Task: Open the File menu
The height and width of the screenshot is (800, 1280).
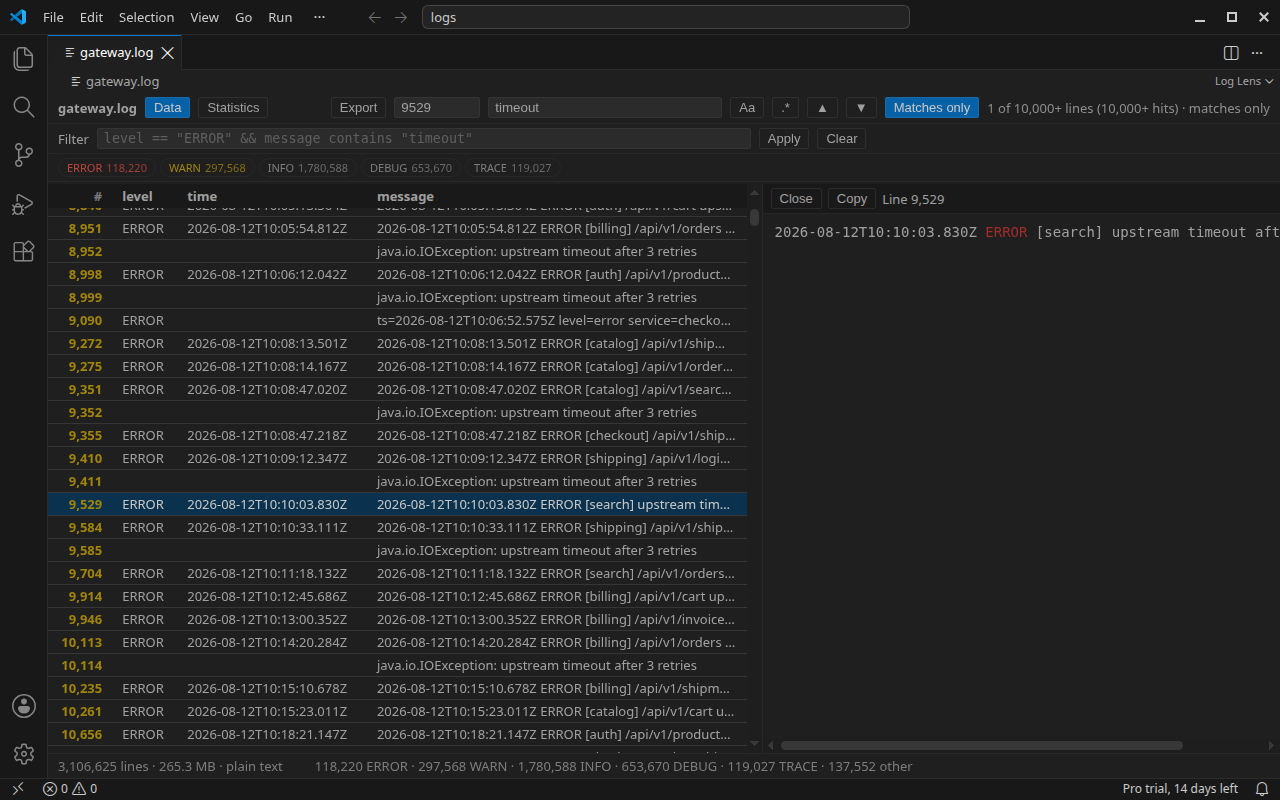Action: 53,17
